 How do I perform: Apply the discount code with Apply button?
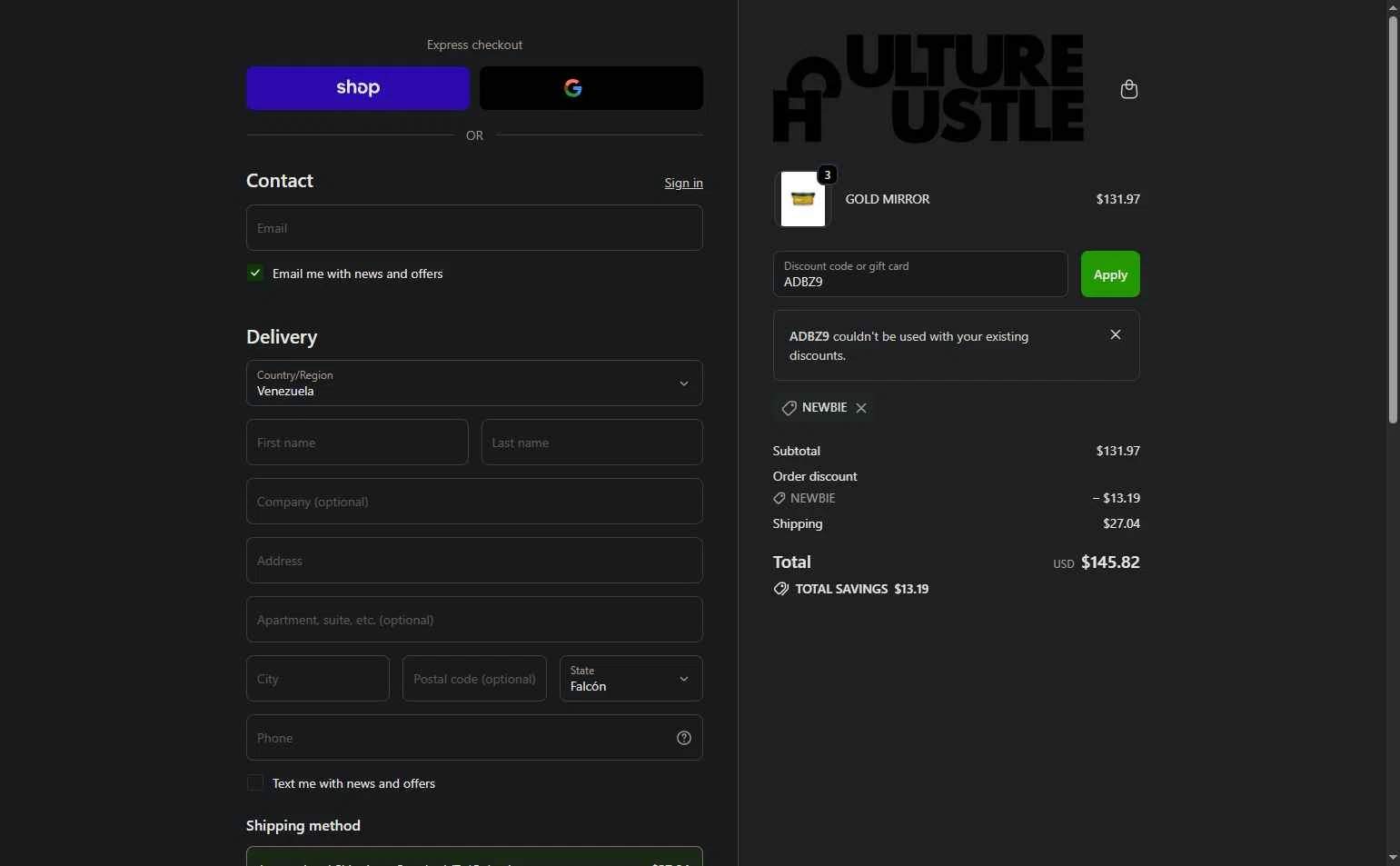pos(1110,274)
